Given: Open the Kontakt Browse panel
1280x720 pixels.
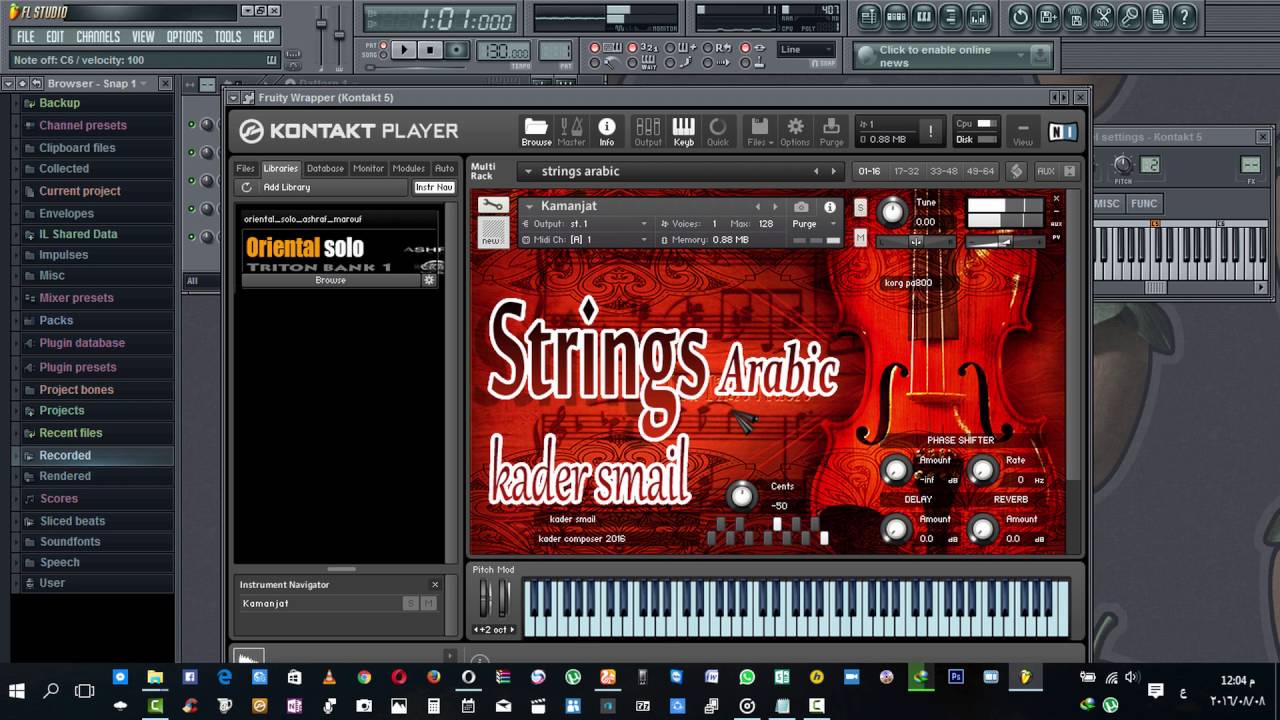Looking at the screenshot, I should coord(536,131).
